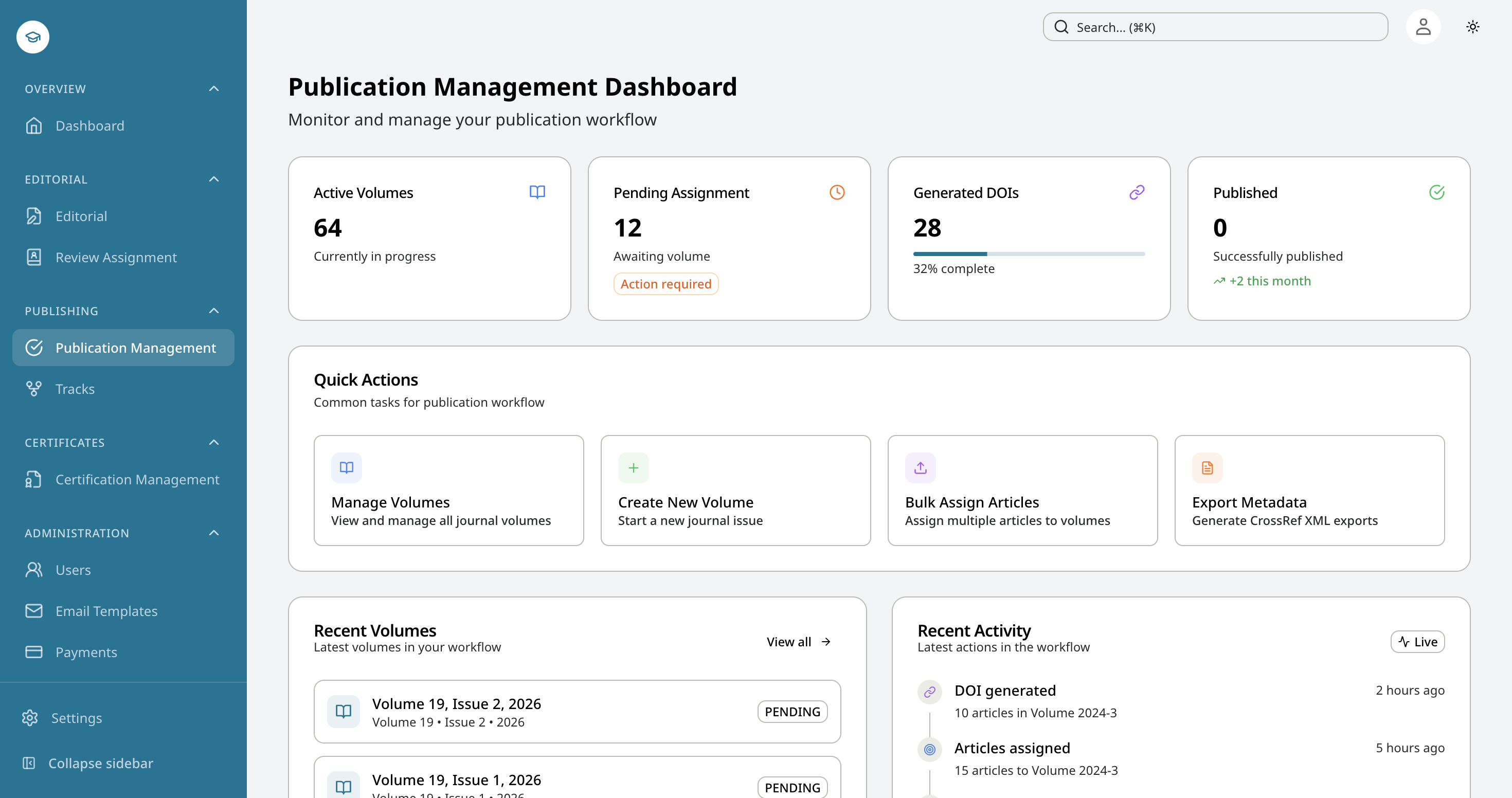Click the Dashboard home icon
1512x798 pixels.
[34, 125]
